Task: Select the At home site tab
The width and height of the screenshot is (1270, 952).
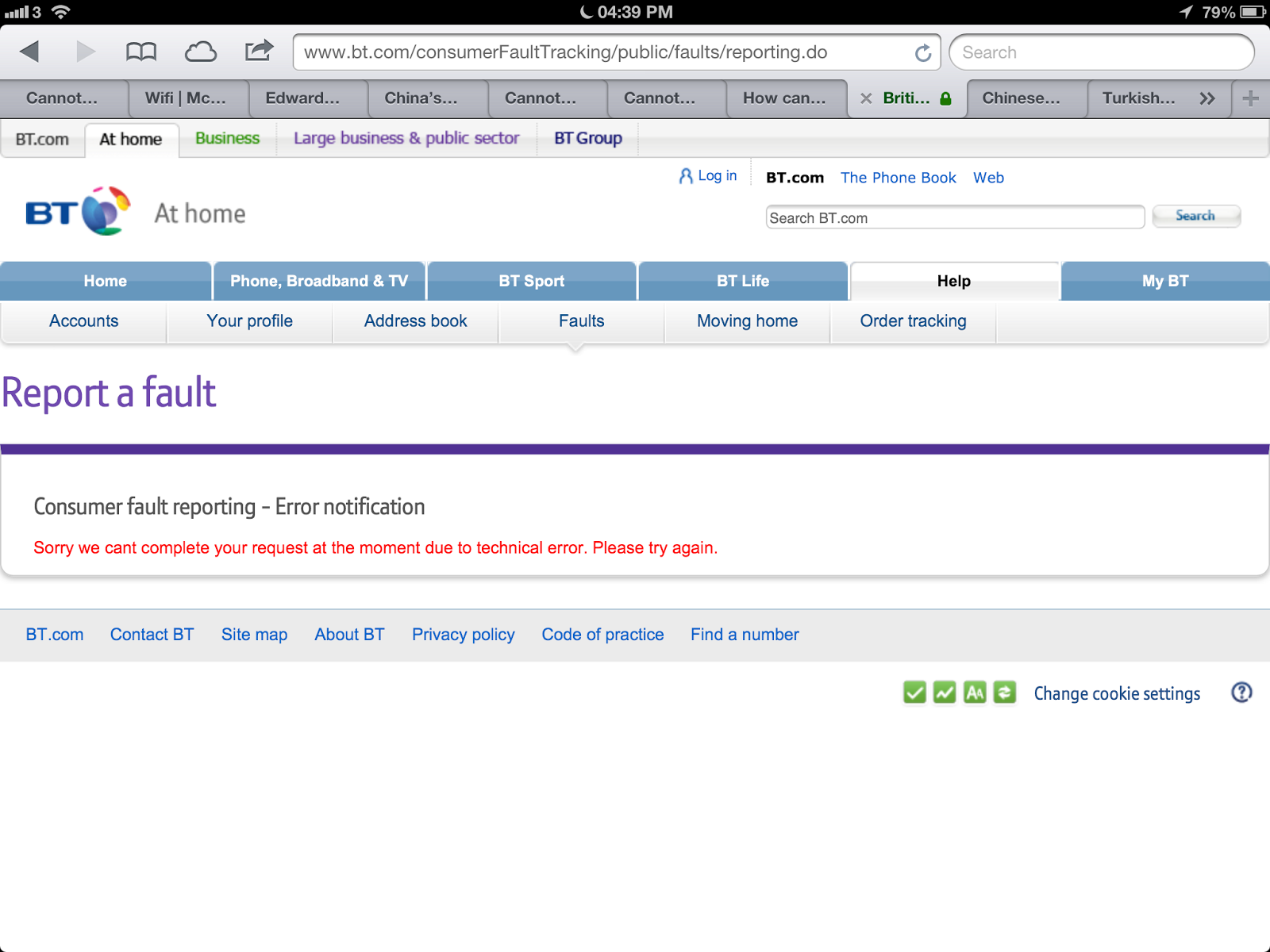Action: 131,139
